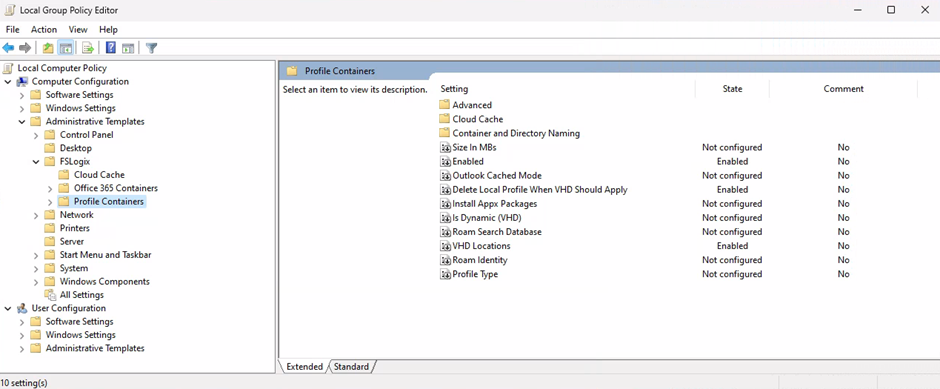Expand the Windows Components tree node
Screen dimensions: 940x389
pyautogui.click(x=37, y=282)
